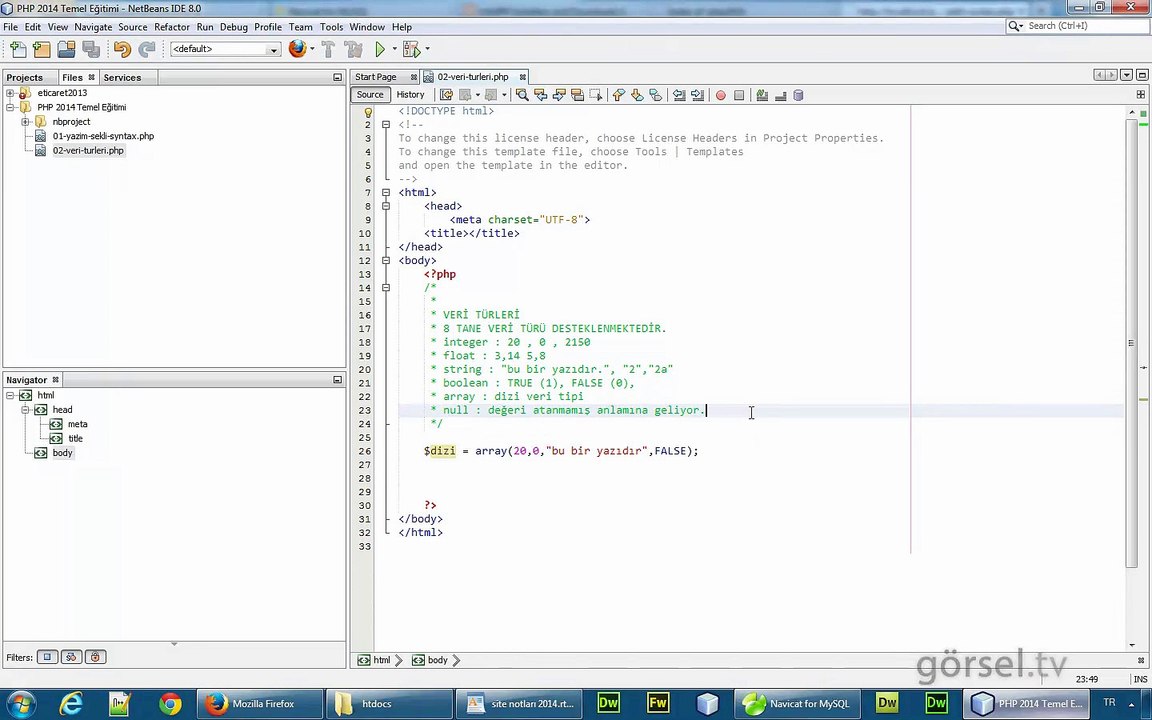
Task: Click the red Start Macro Recording icon
Action: (720, 95)
